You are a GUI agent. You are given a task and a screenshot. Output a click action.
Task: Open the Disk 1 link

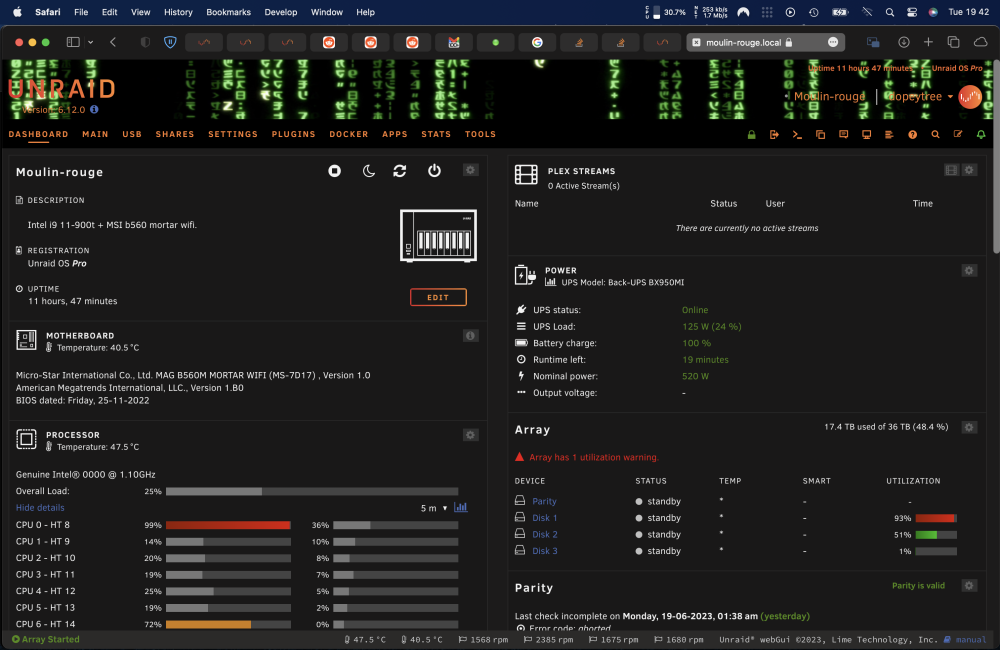[545, 518]
